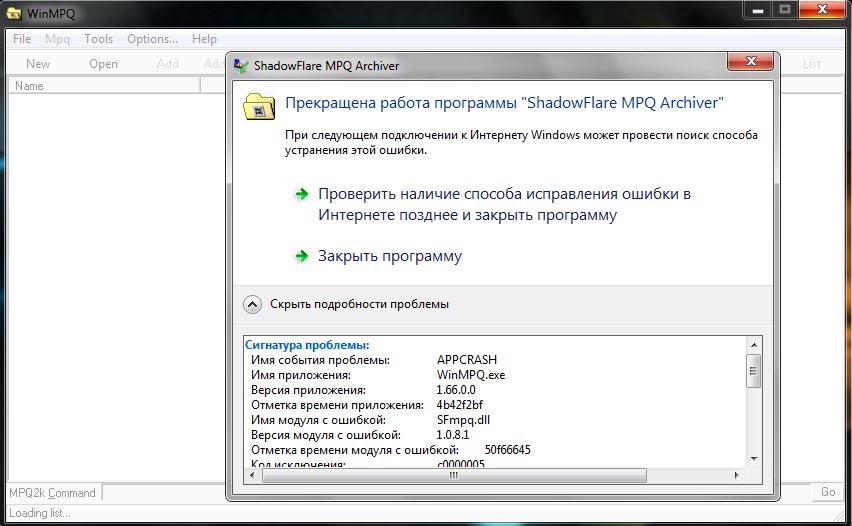Click the New toolbar button
The height and width of the screenshot is (526, 852).
(x=38, y=64)
